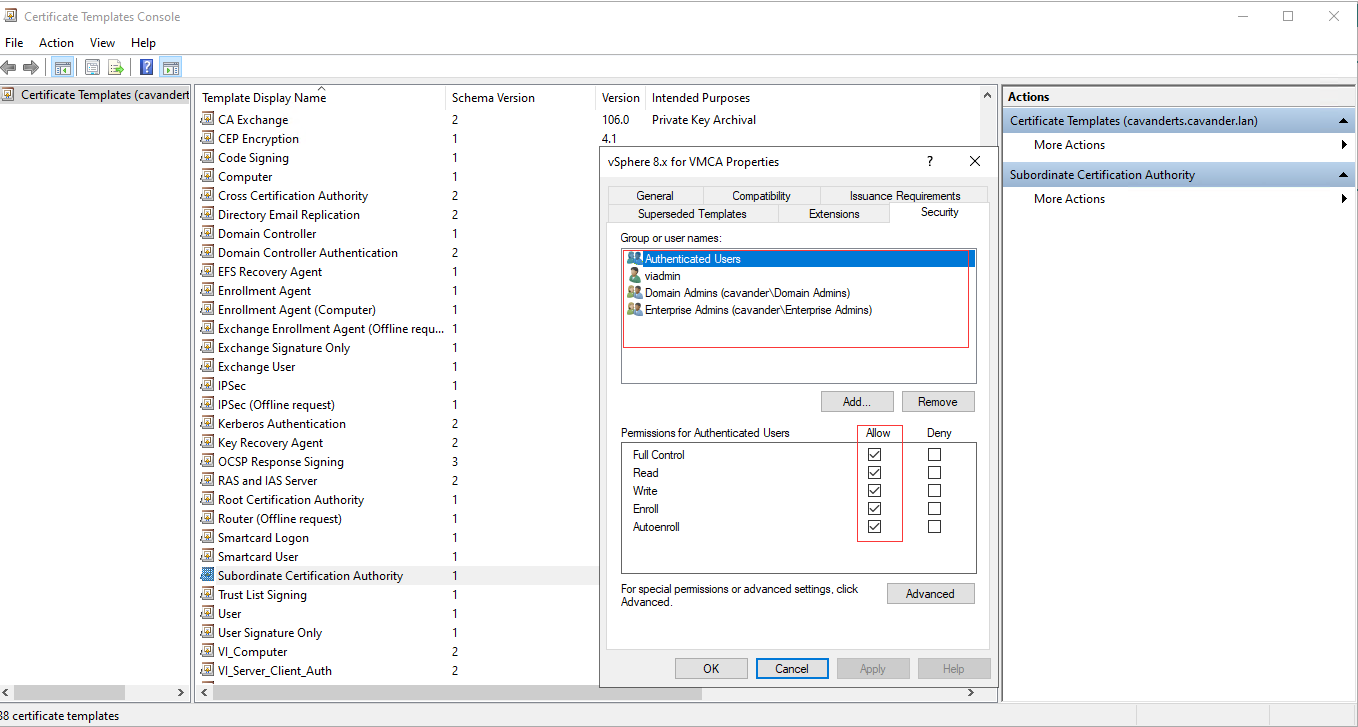Click the Code Signing template icon
1358x727 pixels.
point(207,157)
